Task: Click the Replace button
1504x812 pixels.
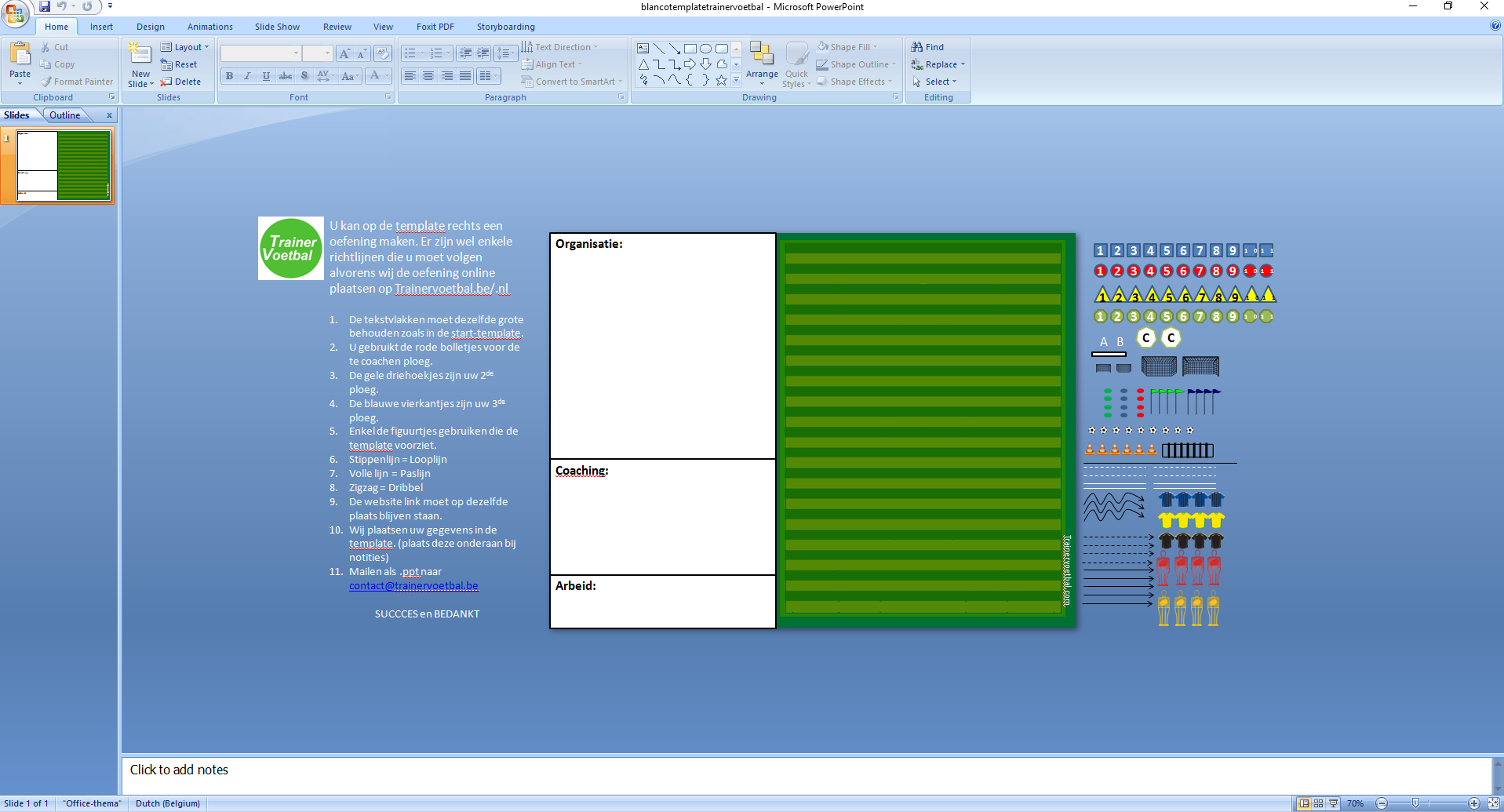Action: tap(940, 64)
